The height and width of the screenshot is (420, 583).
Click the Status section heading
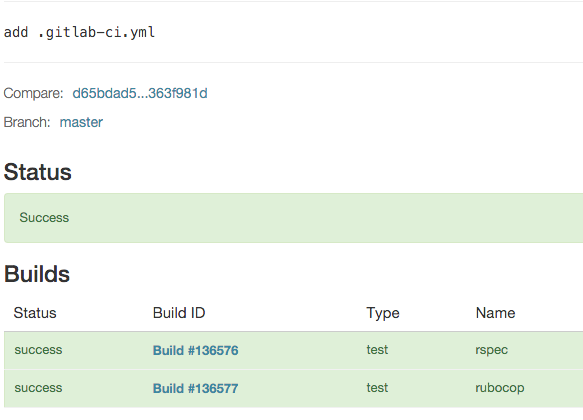coord(38,172)
